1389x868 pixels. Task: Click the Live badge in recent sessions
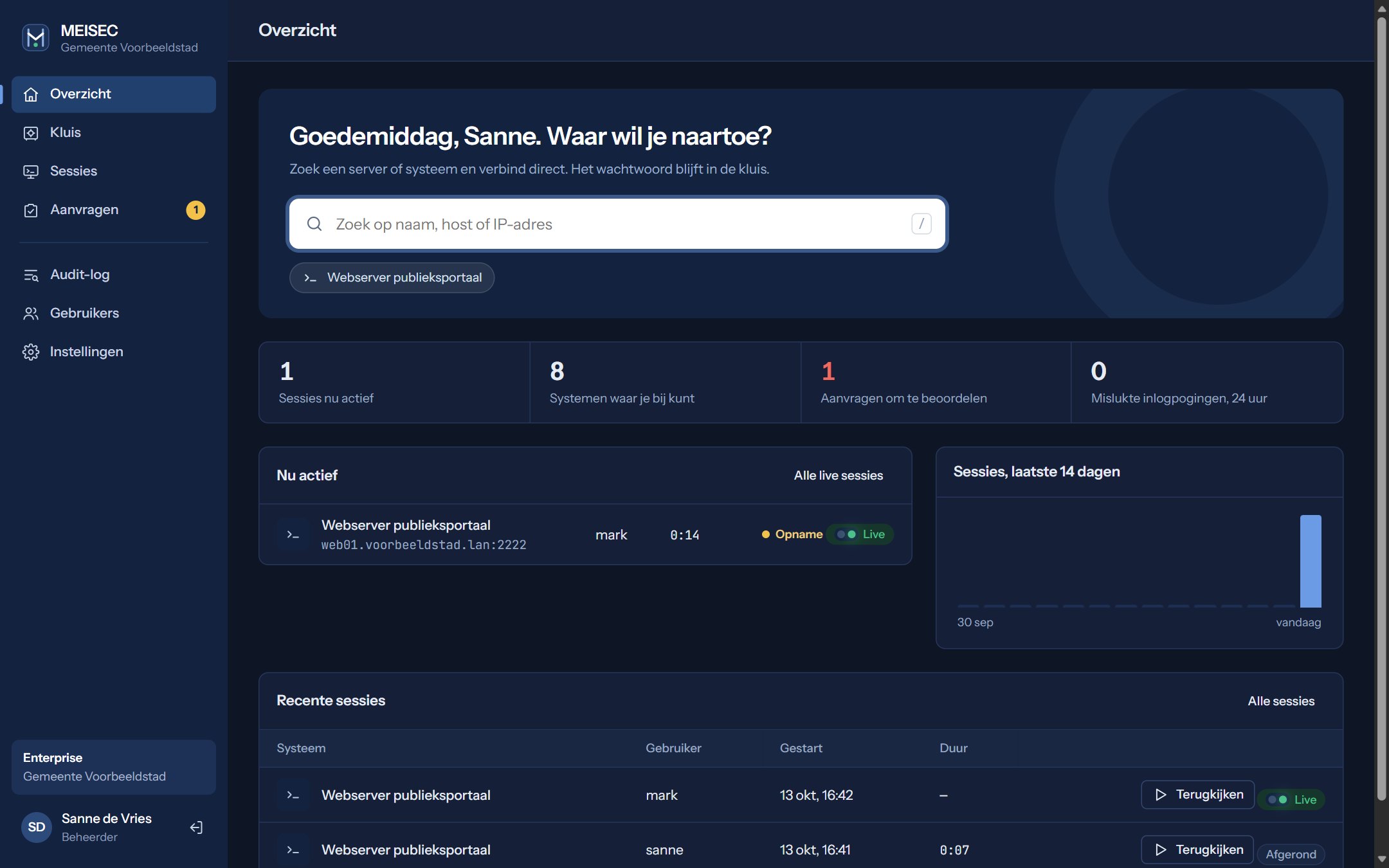click(x=1291, y=799)
